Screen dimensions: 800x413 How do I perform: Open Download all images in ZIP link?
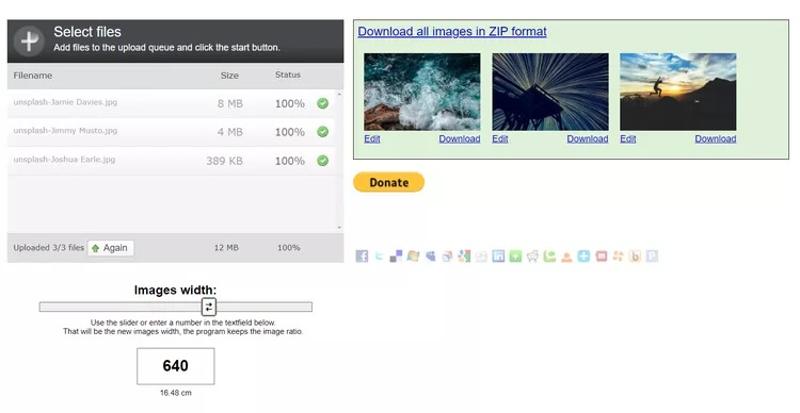pos(452,31)
